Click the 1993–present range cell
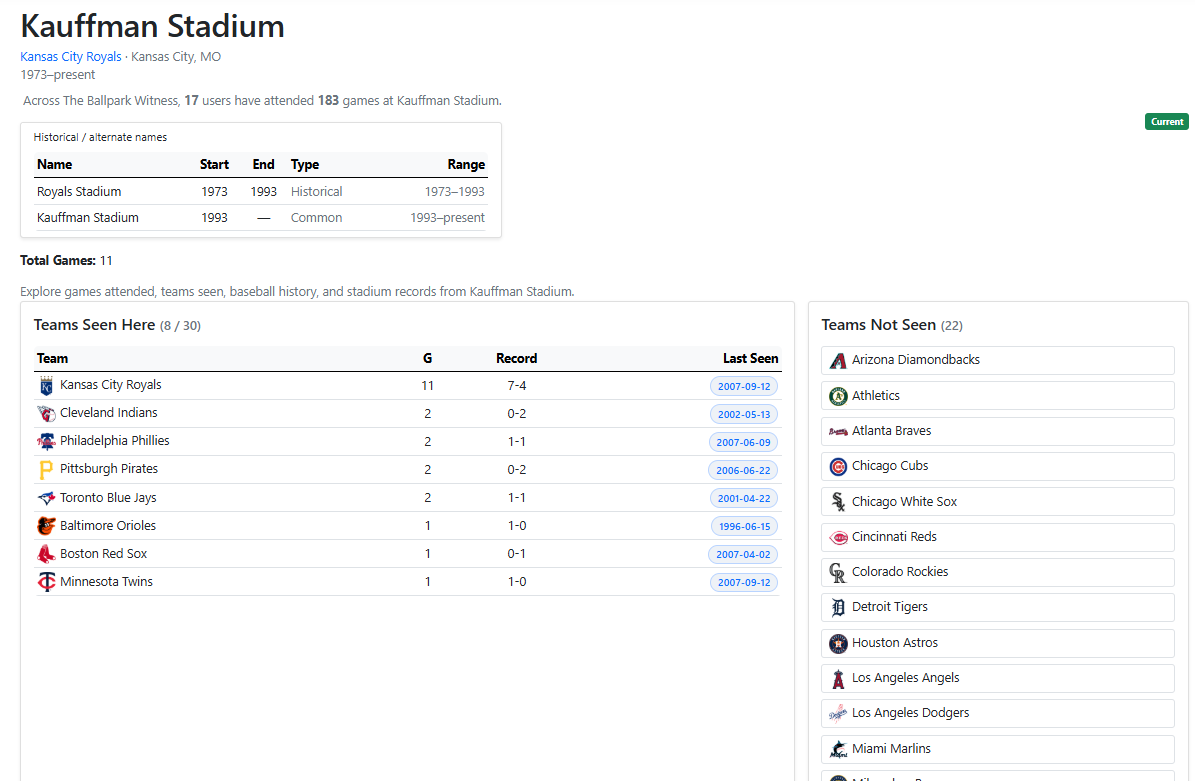The height and width of the screenshot is (781, 1195). point(447,217)
